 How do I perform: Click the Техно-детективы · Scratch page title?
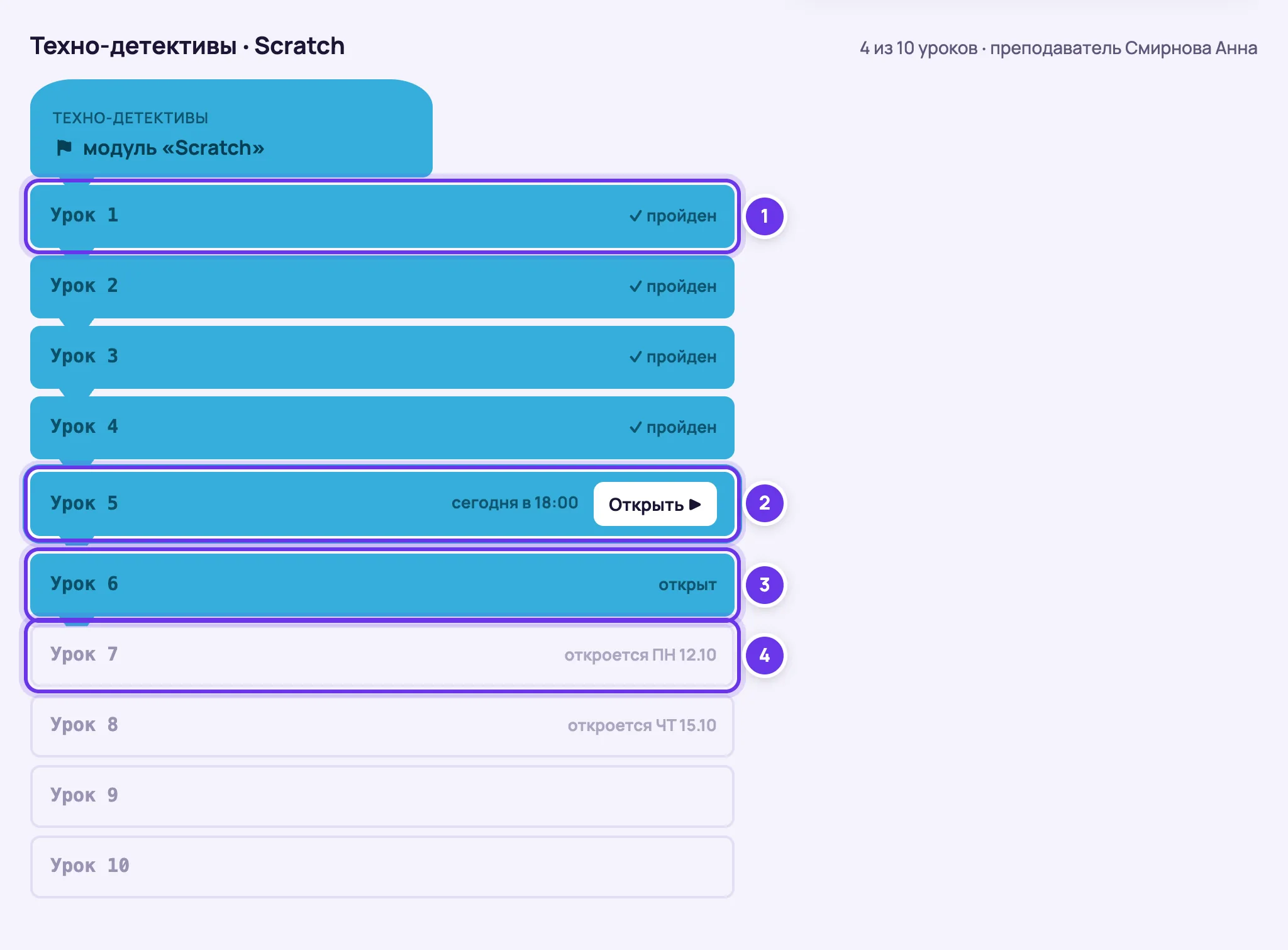point(187,46)
